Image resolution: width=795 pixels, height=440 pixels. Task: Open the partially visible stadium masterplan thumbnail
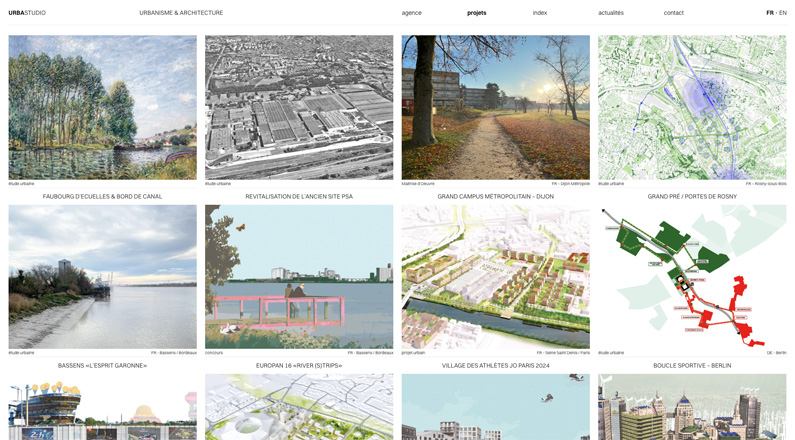(299, 407)
